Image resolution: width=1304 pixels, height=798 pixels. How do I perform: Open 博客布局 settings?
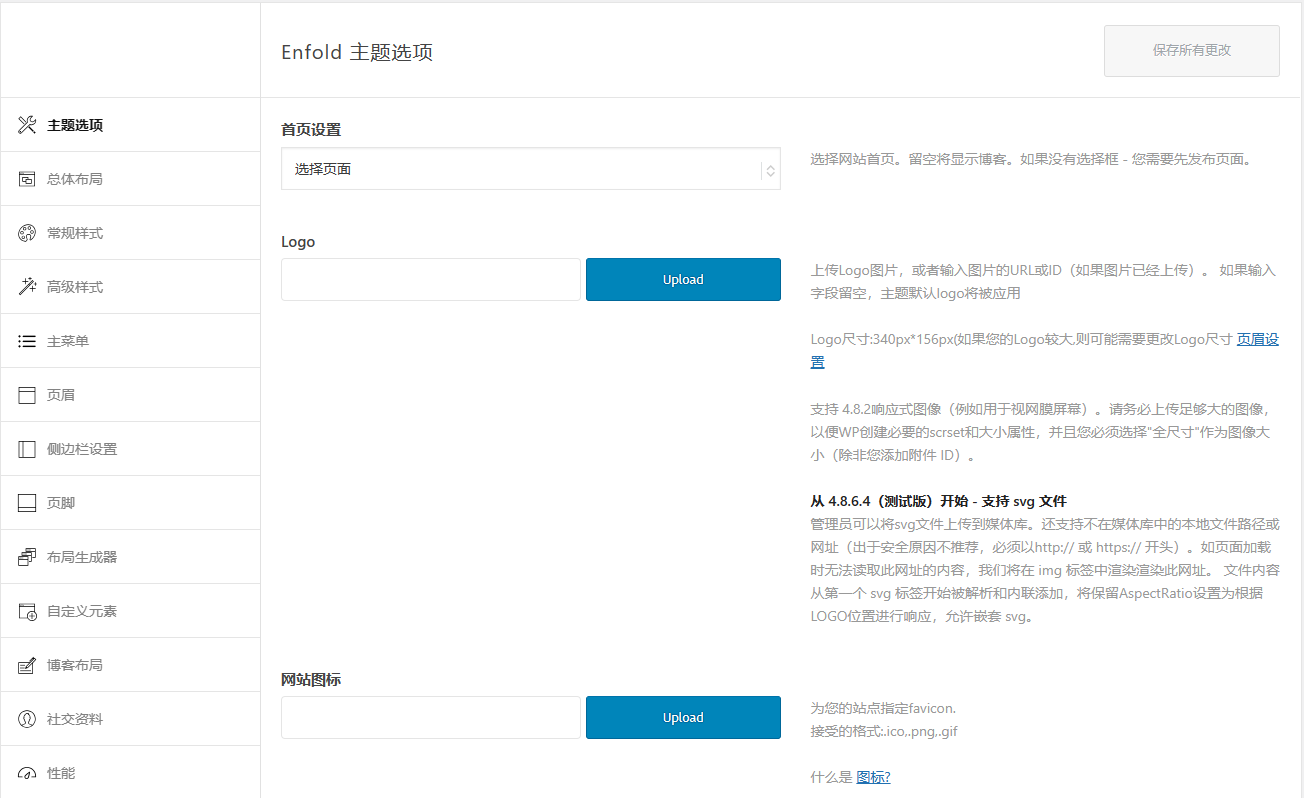click(x=130, y=665)
